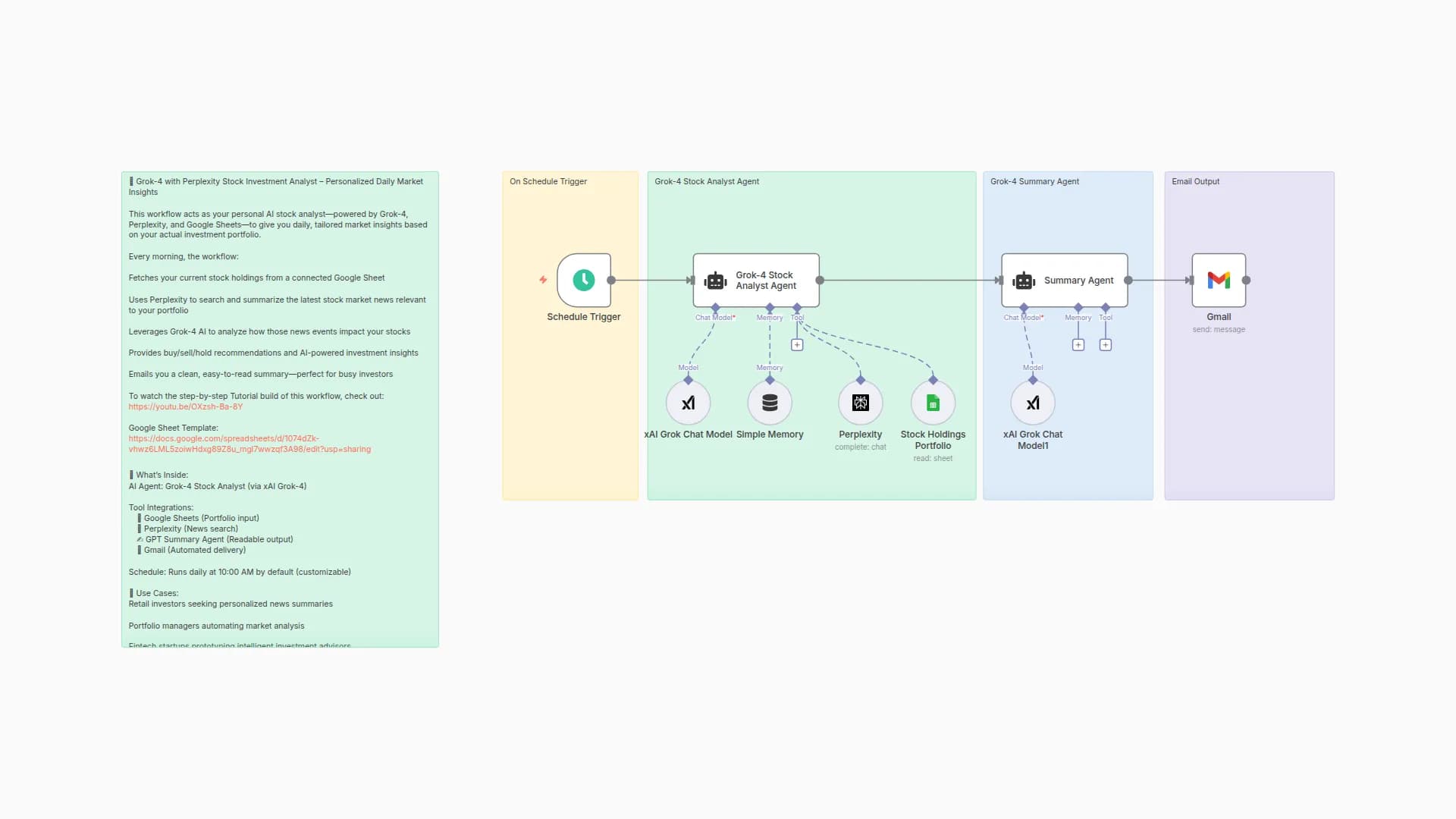Viewport: 1456px width, 819px height.
Task: Add memory via plus under Summary Agent
Action: pos(1078,345)
